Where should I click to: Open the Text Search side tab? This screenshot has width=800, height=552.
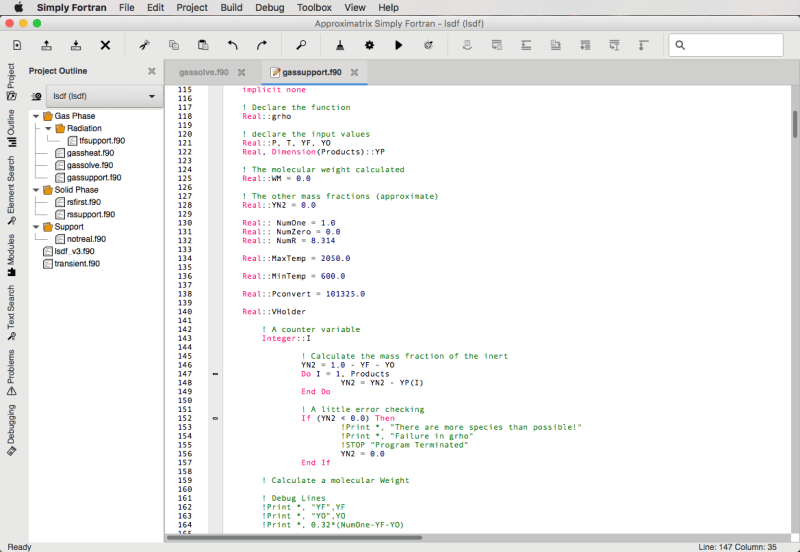(11, 313)
